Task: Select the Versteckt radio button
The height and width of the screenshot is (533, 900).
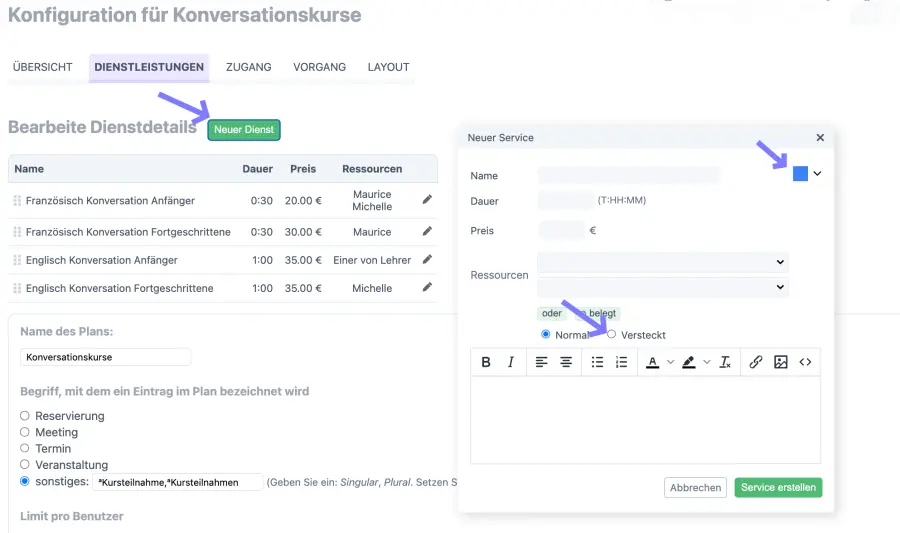Action: 612,334
